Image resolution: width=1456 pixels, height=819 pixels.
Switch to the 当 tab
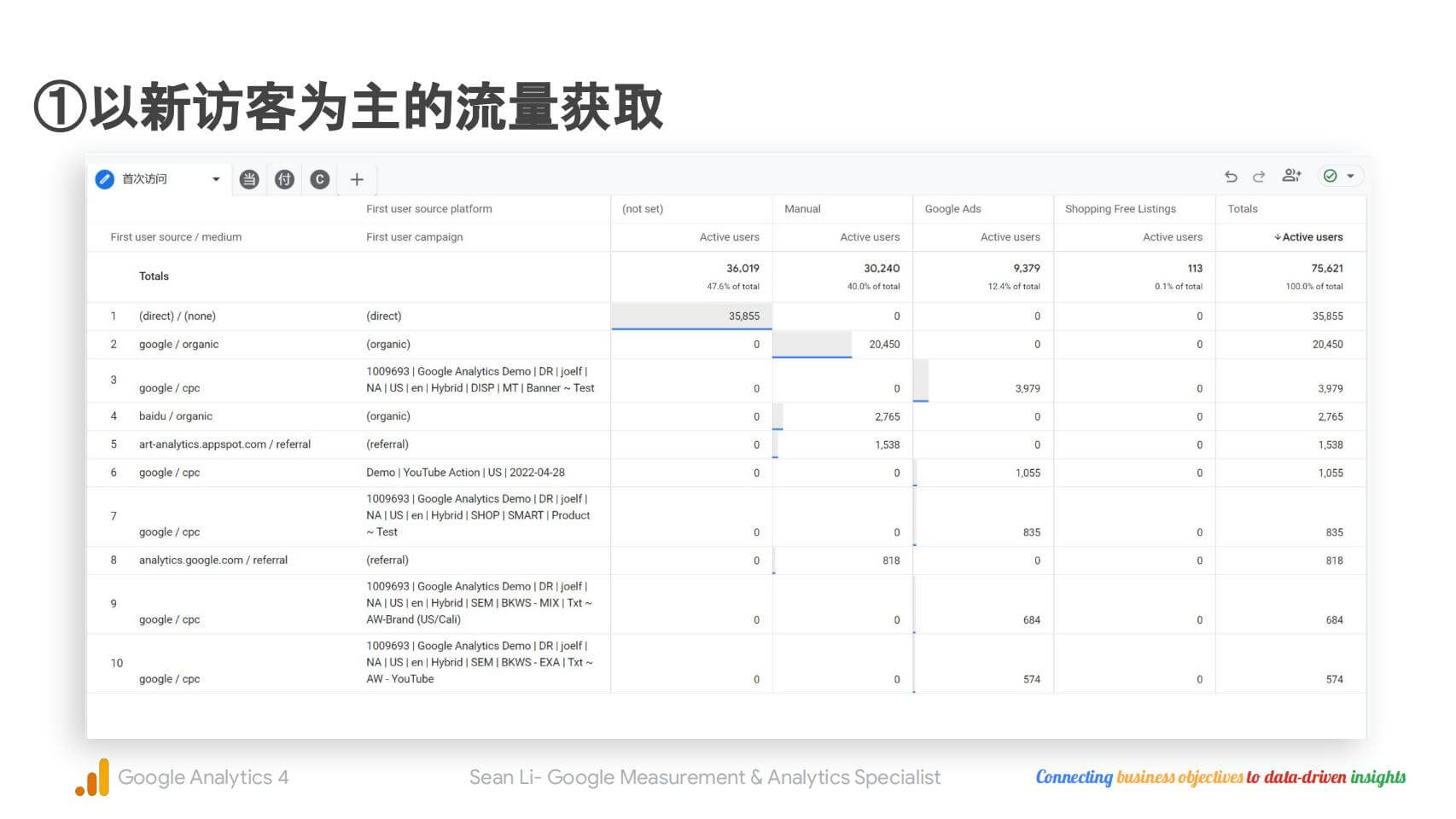point(249,179)
